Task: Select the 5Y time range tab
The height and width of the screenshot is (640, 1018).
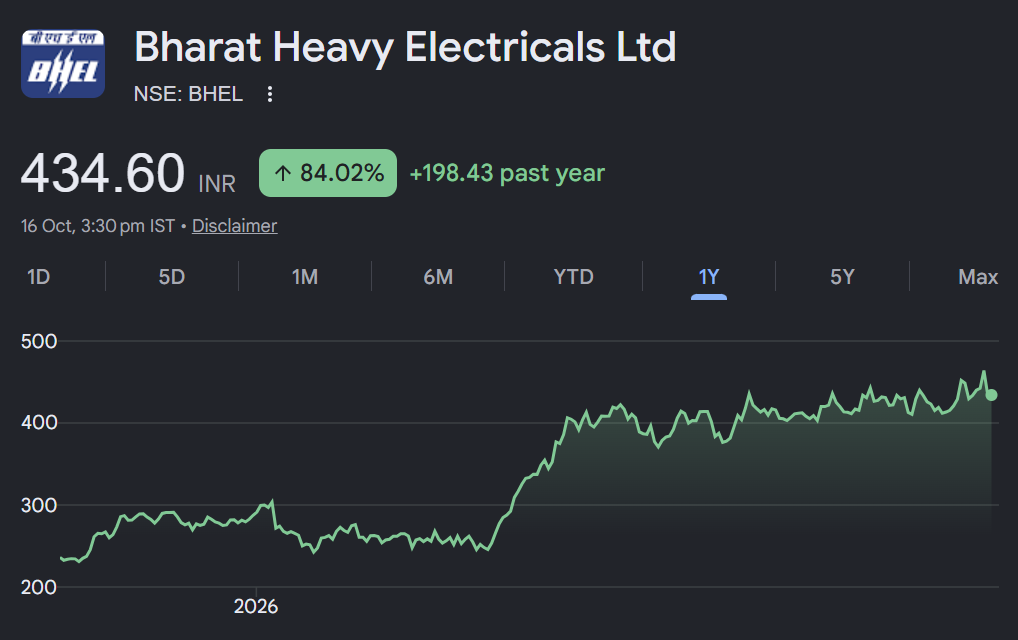Action: pyautogui.click(x=842, y=277)
